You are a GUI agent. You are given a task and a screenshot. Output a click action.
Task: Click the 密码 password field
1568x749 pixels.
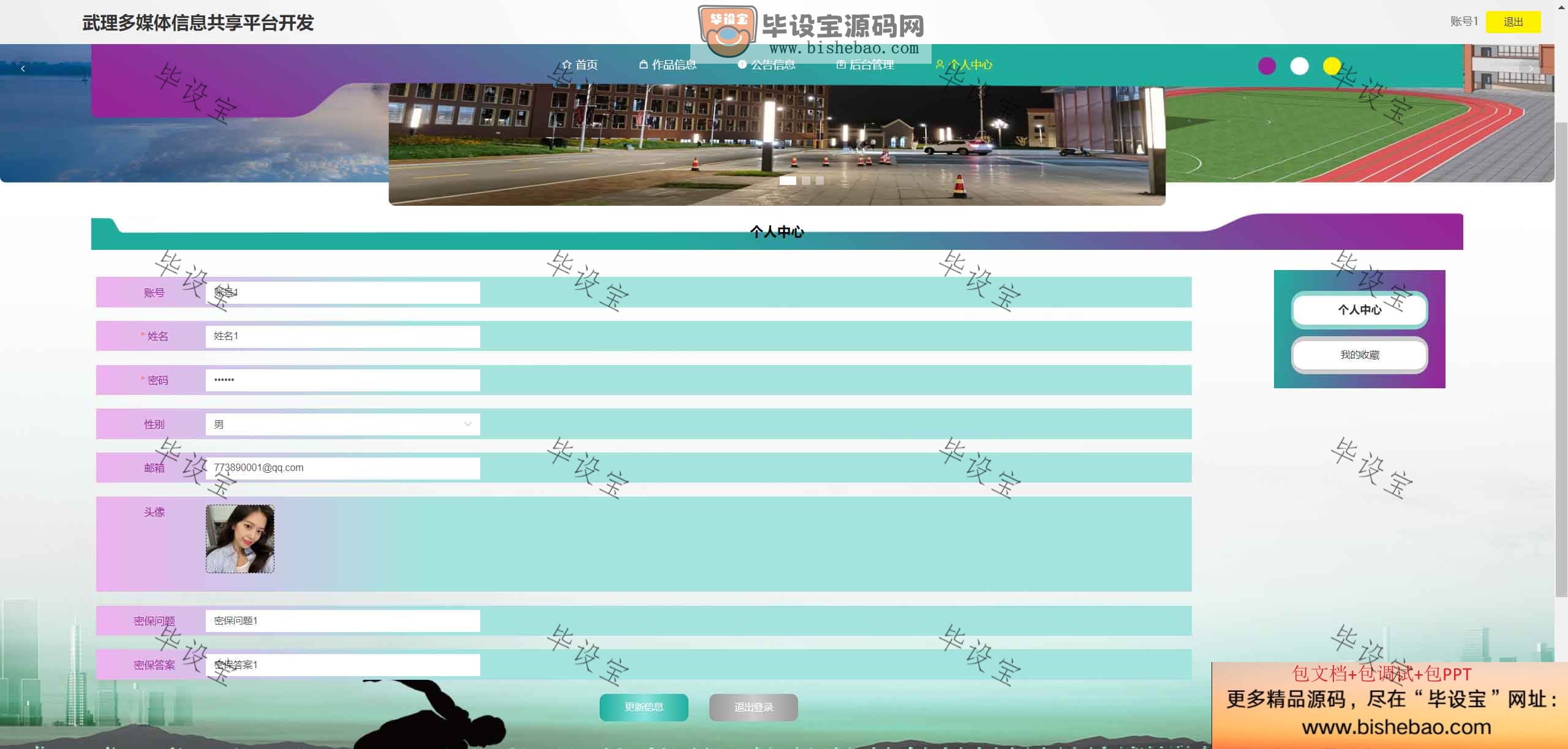[342, 380]
